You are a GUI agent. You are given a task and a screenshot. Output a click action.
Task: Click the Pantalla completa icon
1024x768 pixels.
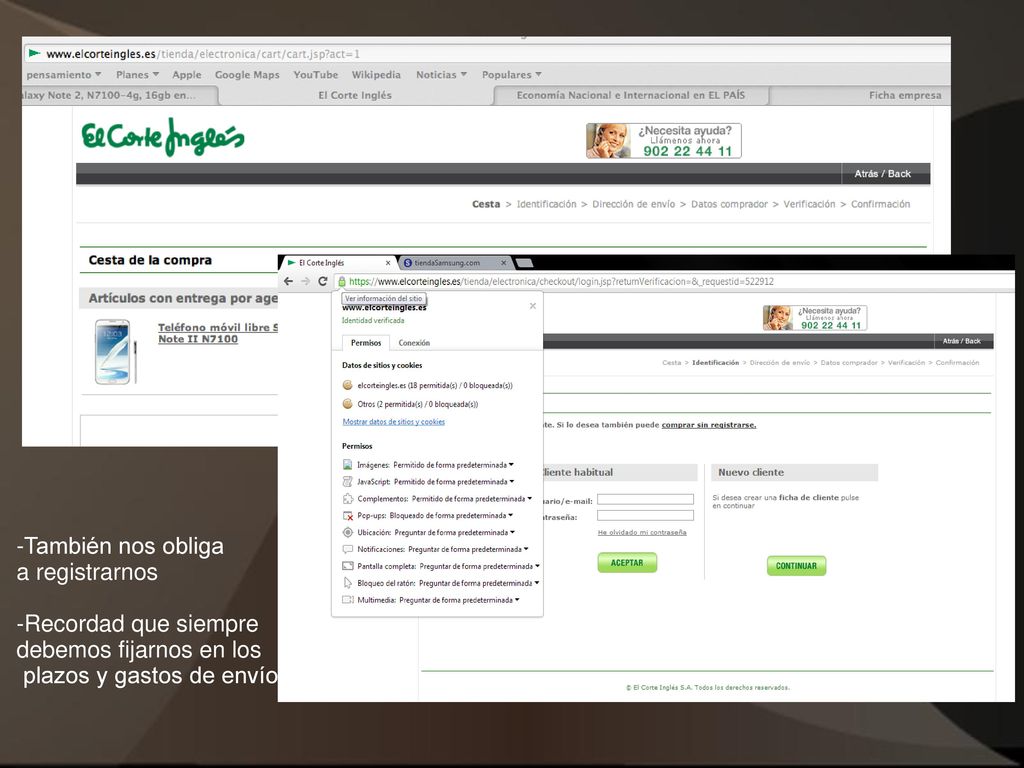347,566
